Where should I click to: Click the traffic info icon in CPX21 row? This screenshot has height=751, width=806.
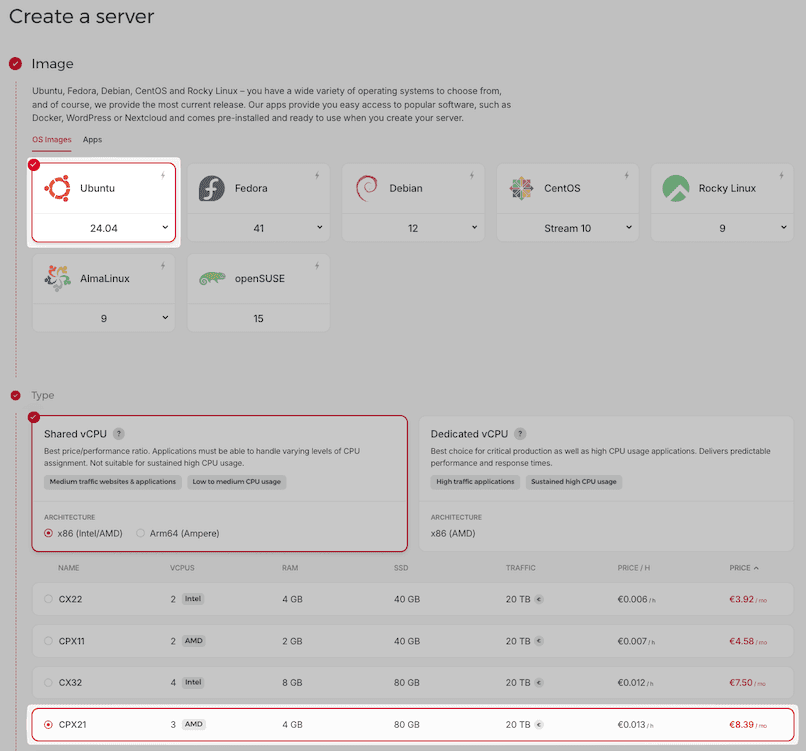(539, 725)
